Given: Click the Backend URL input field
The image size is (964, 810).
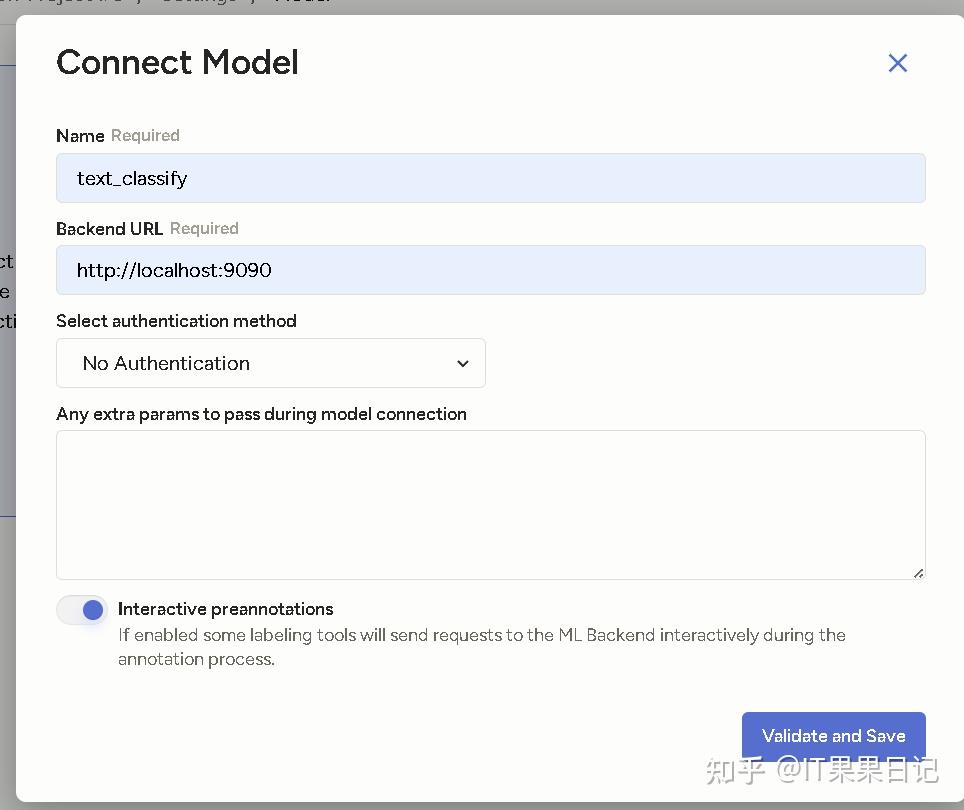Looking at the screenshot, I should tap(490, 270).
